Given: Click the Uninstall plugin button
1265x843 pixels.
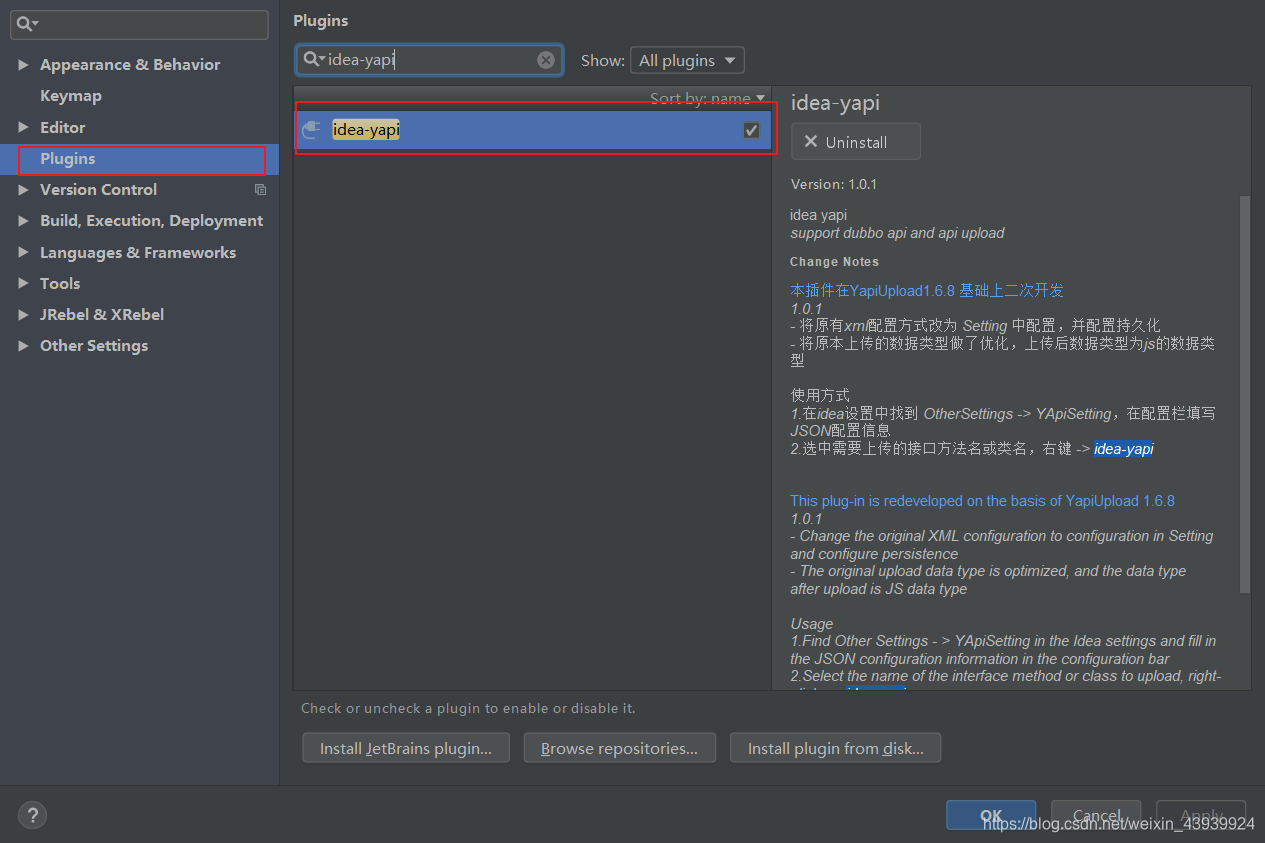Looking at the screenshot, I should tap(856, 142).
